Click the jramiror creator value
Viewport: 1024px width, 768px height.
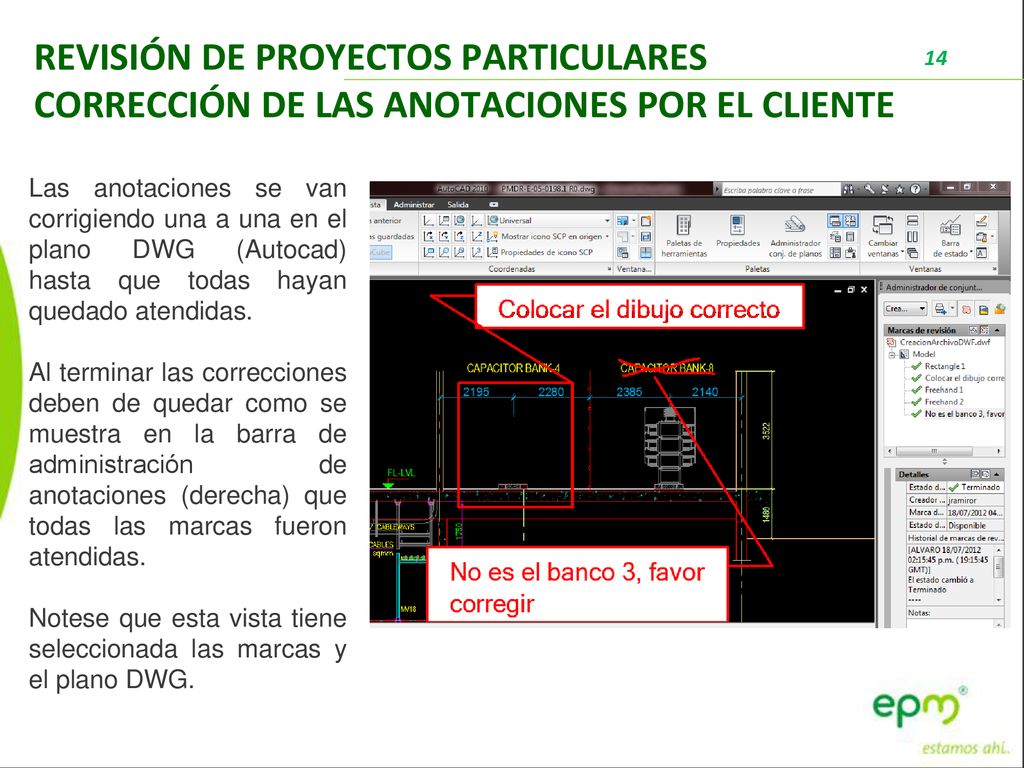[x=975, y=500]
